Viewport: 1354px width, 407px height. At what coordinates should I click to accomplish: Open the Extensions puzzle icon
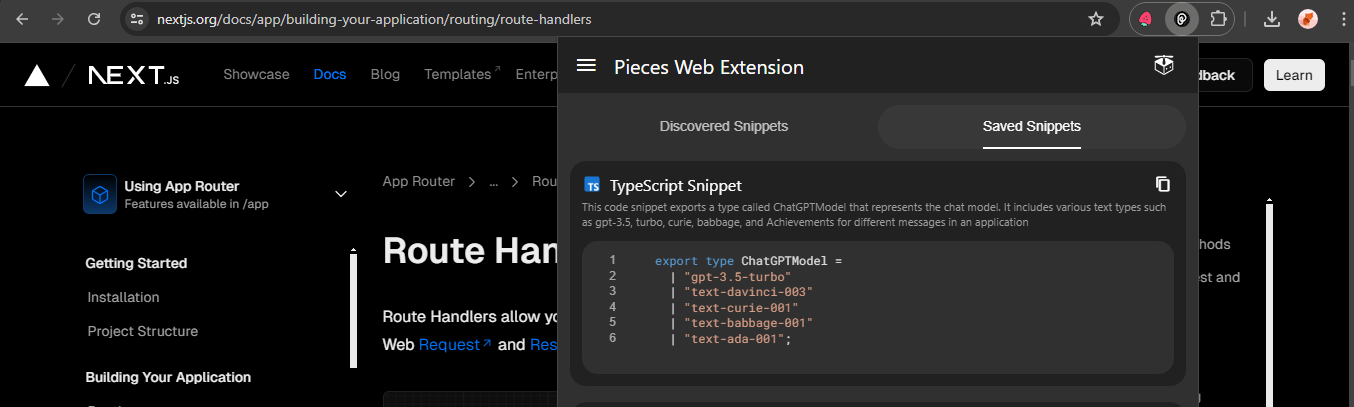click(x=1217, y=19)
